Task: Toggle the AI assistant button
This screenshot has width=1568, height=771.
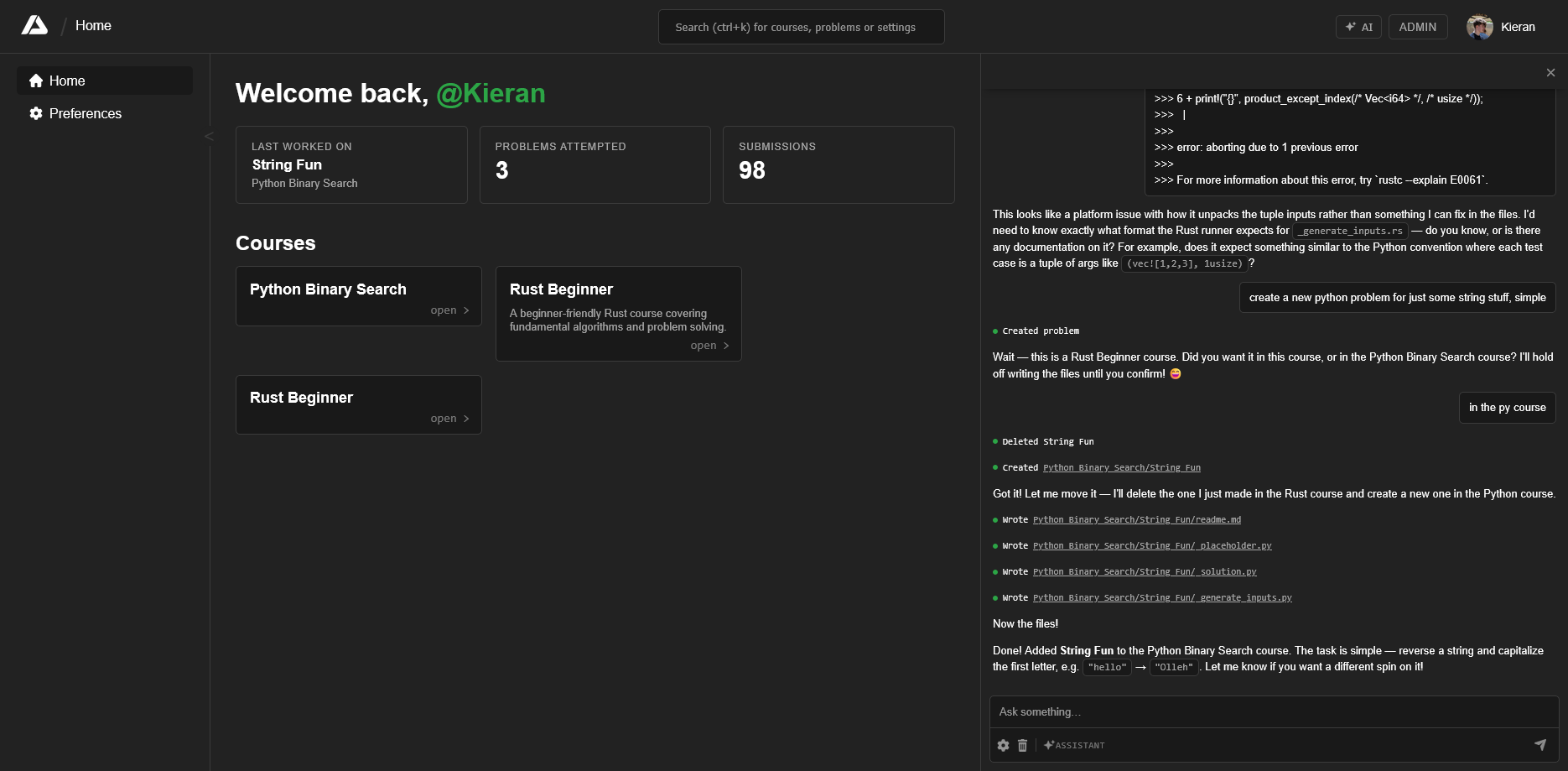Action: tap(1358, 27)
